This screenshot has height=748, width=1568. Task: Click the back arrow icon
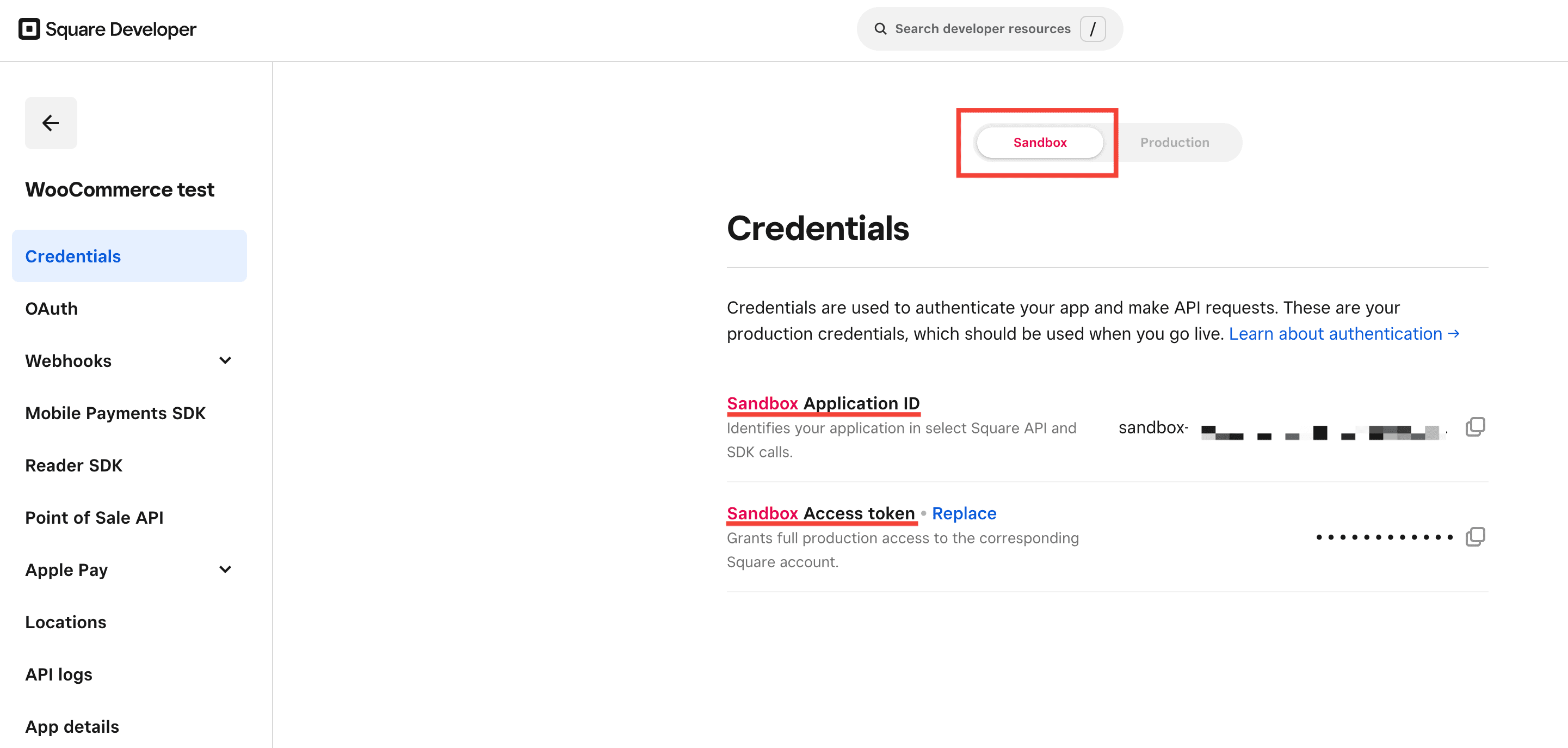[x=51, y=123]
